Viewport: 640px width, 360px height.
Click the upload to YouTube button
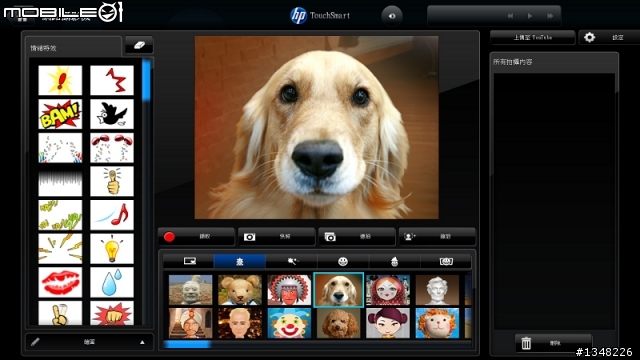(x=533, y=38)
